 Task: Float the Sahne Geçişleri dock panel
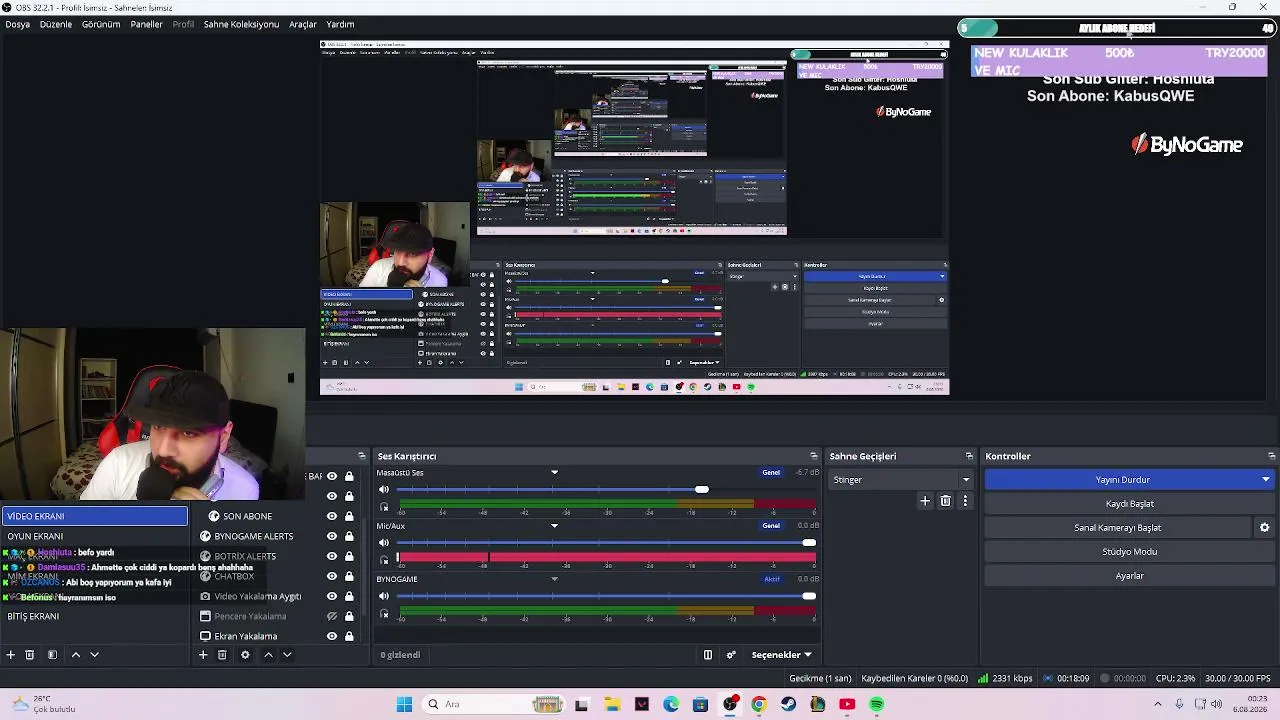pyautogui.click(x=969, y=456)
